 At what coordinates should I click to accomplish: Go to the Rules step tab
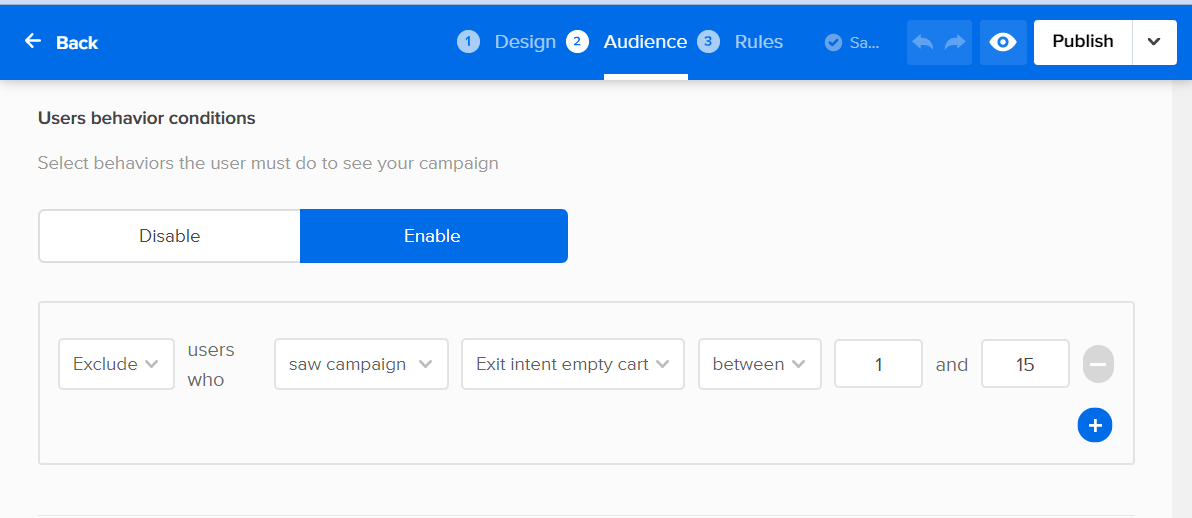coord(758,42)
